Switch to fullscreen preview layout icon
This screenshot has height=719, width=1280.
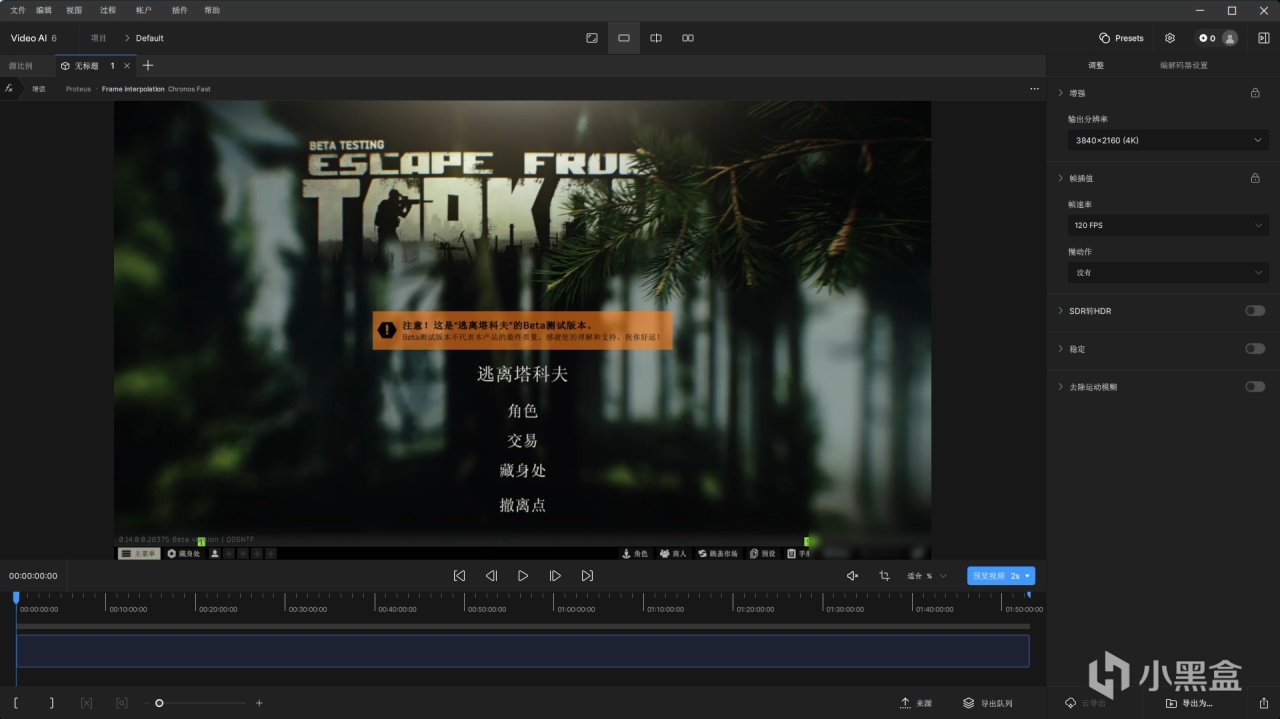(x=592, y=38)
